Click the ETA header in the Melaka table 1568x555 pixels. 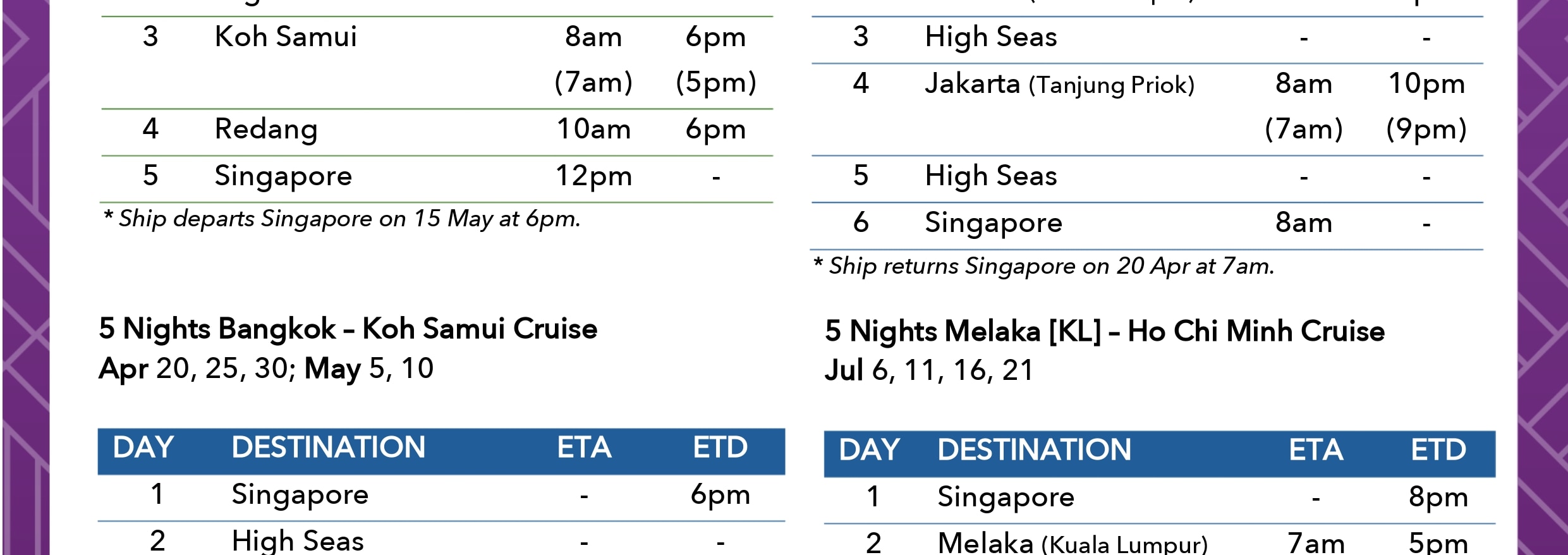[1316, 450]
